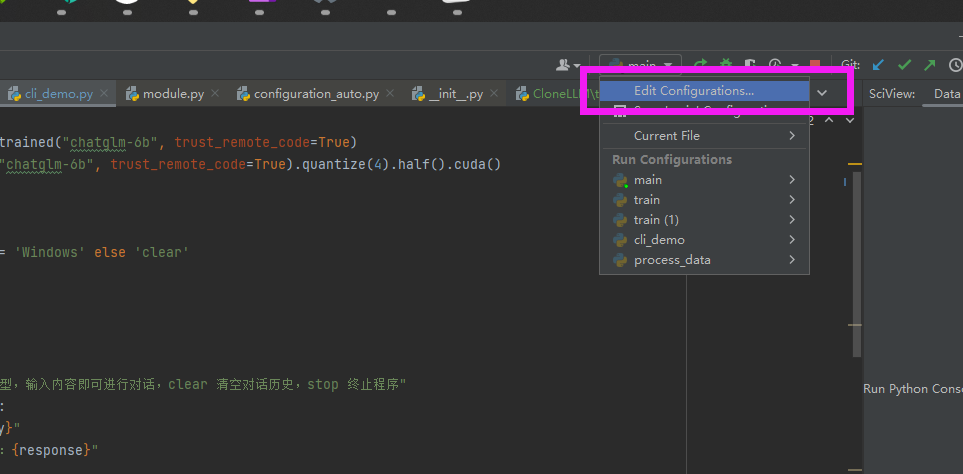Select the SciView Data tab
The width and height of the screenshot is (963, 474).
(x=946, y=94)
